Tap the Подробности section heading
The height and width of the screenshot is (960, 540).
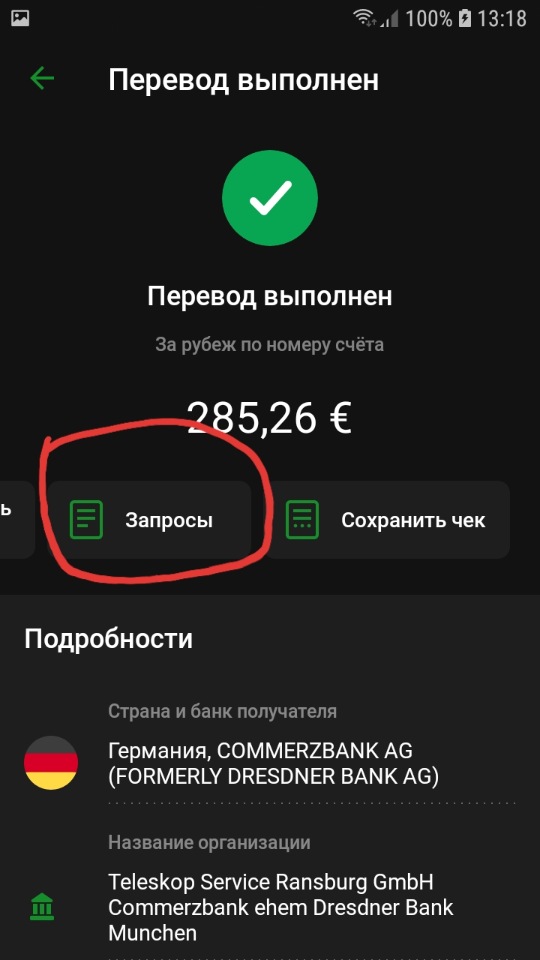(x=108, y=639)
